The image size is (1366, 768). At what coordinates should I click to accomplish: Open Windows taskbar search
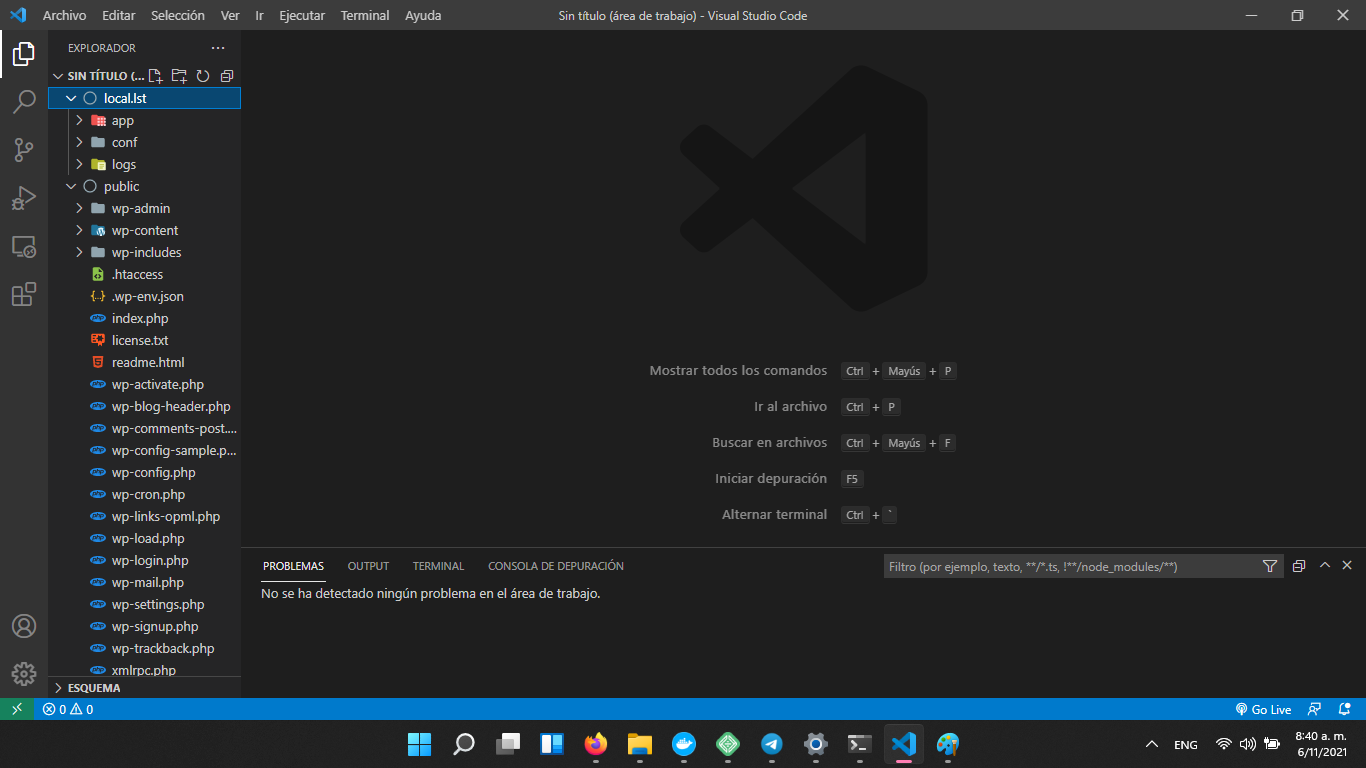point(464,744)
